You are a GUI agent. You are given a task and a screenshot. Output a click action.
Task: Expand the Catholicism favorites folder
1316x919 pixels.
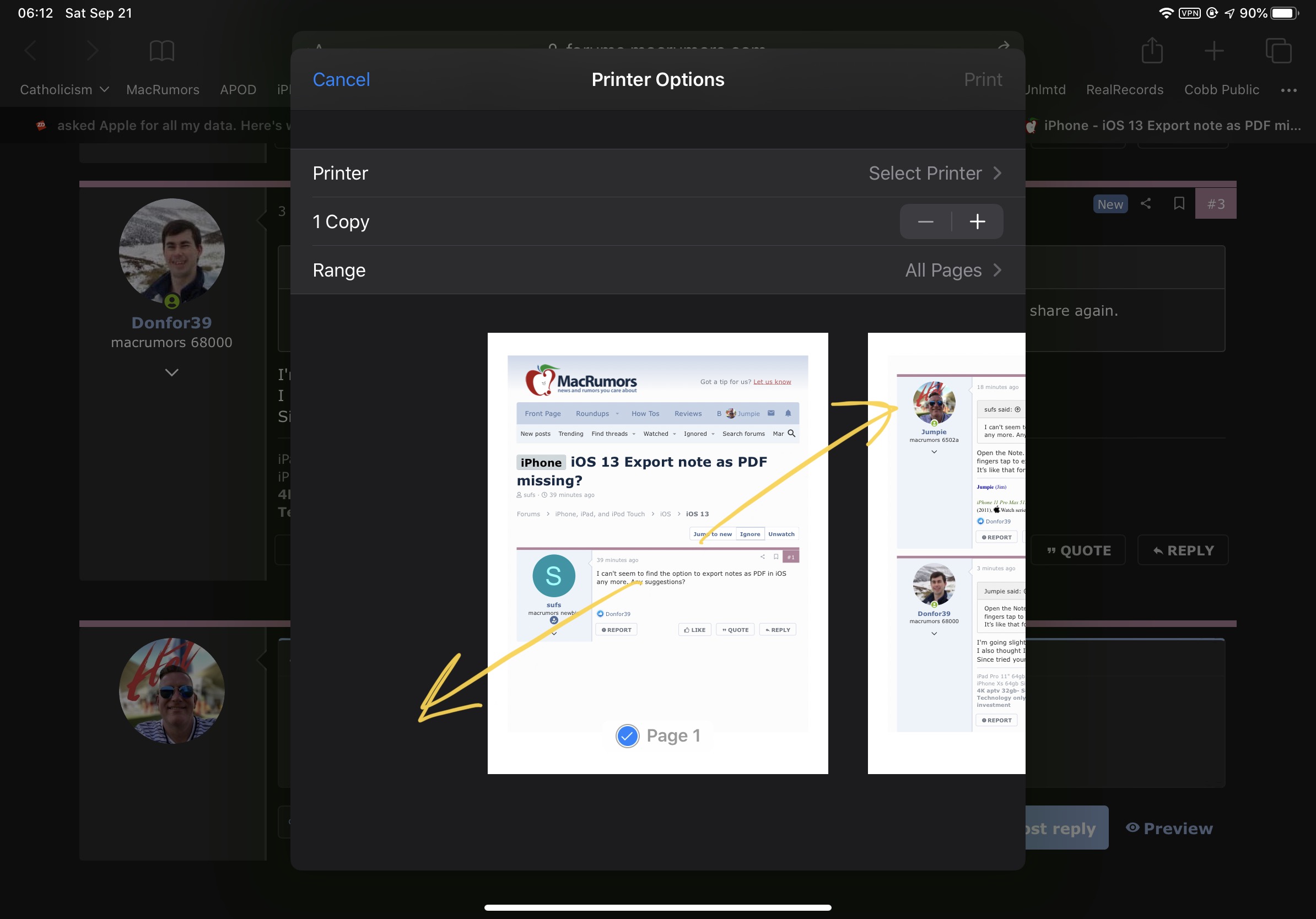64,90
